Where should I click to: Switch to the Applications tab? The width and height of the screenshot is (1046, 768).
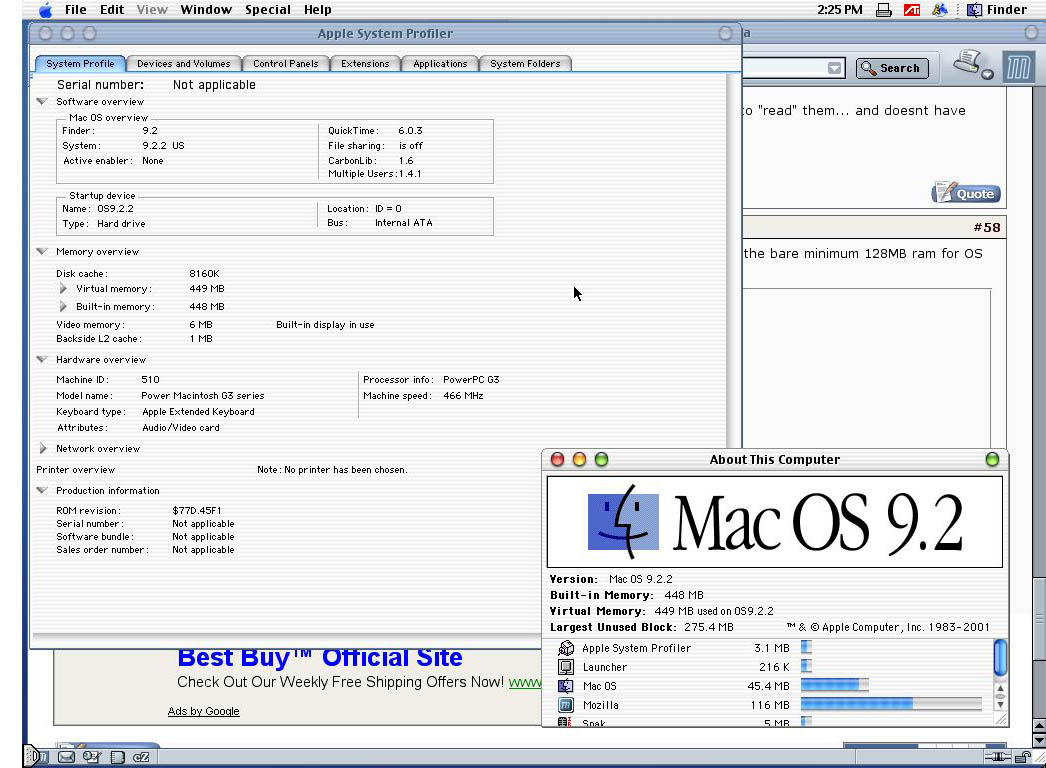click(440, 63)
